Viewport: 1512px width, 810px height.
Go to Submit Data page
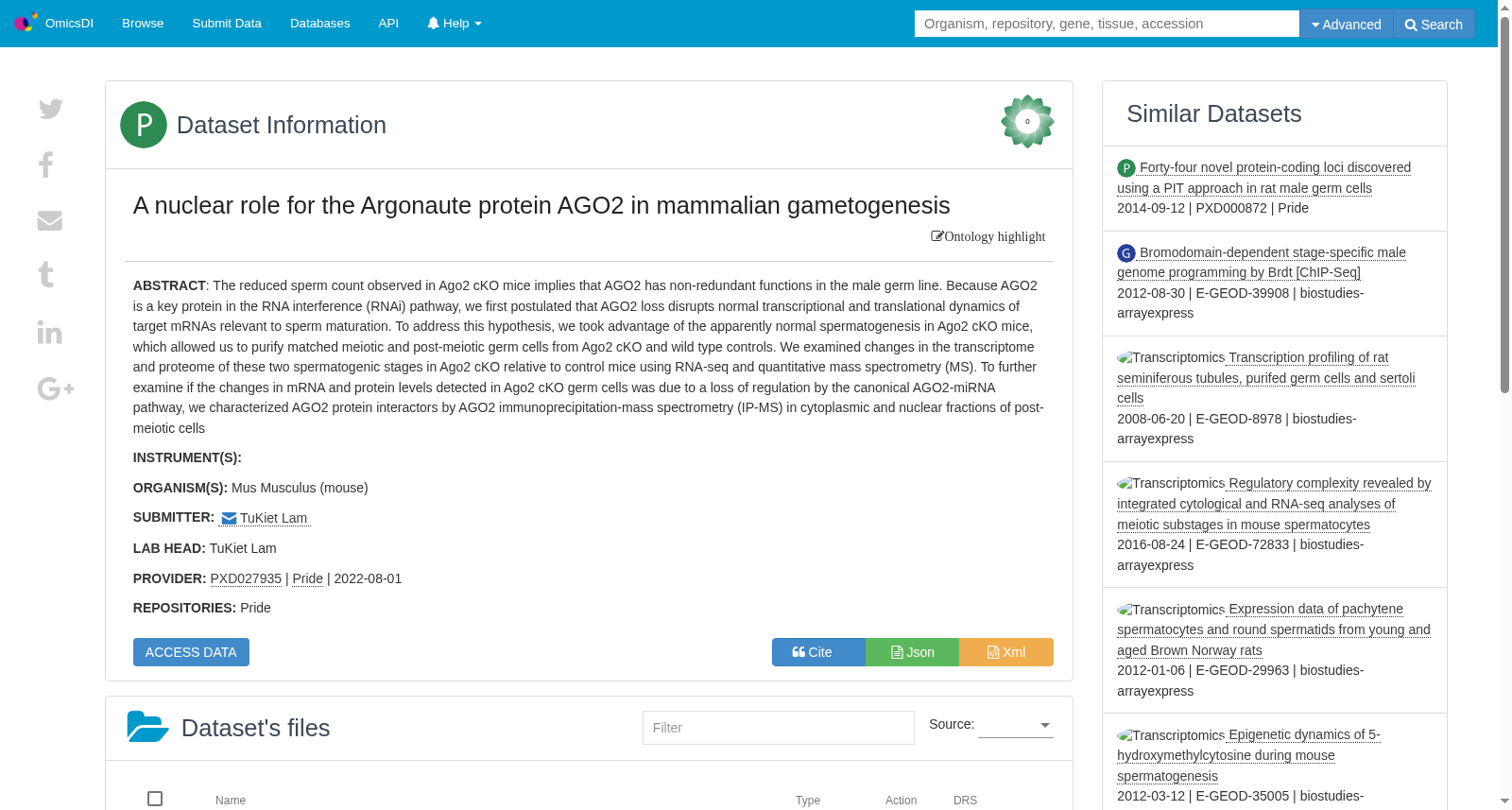coord(227,24)
